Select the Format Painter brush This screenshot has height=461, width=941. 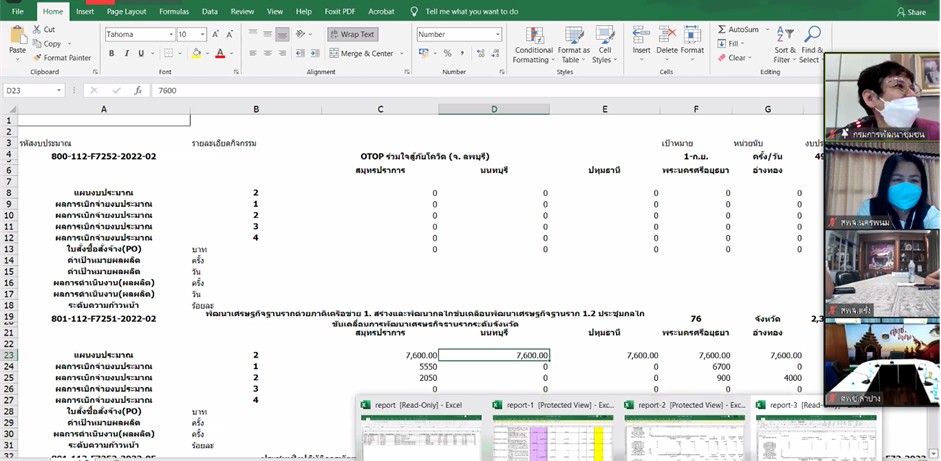(x=37, y=58)
